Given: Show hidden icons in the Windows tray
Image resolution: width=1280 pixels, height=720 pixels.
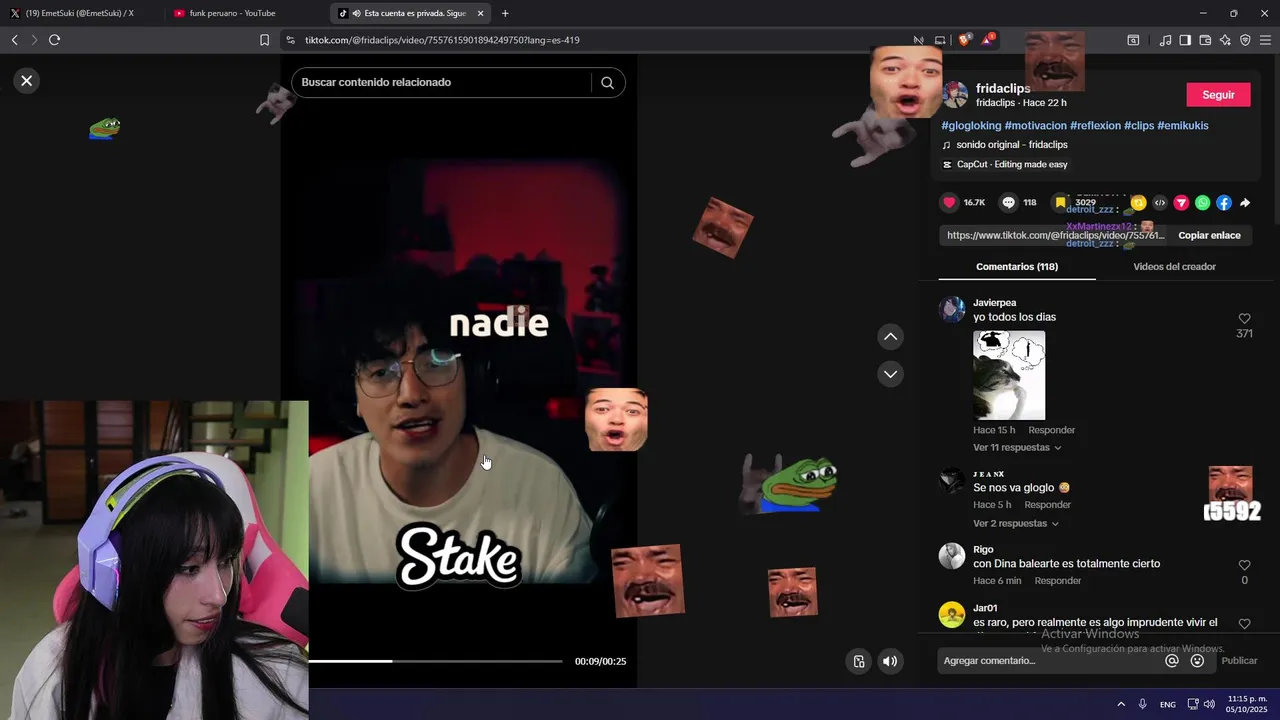Looking at the screenshot, I should click(x=1121, y=704).
